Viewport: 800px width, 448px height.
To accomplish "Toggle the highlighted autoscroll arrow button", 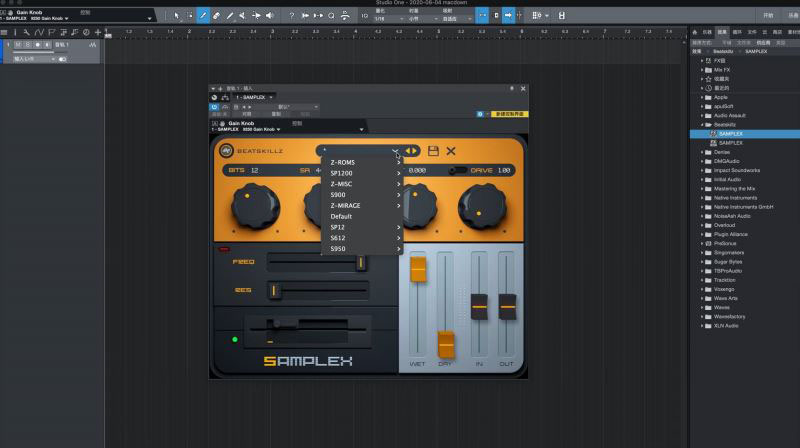I will point(508,16).
